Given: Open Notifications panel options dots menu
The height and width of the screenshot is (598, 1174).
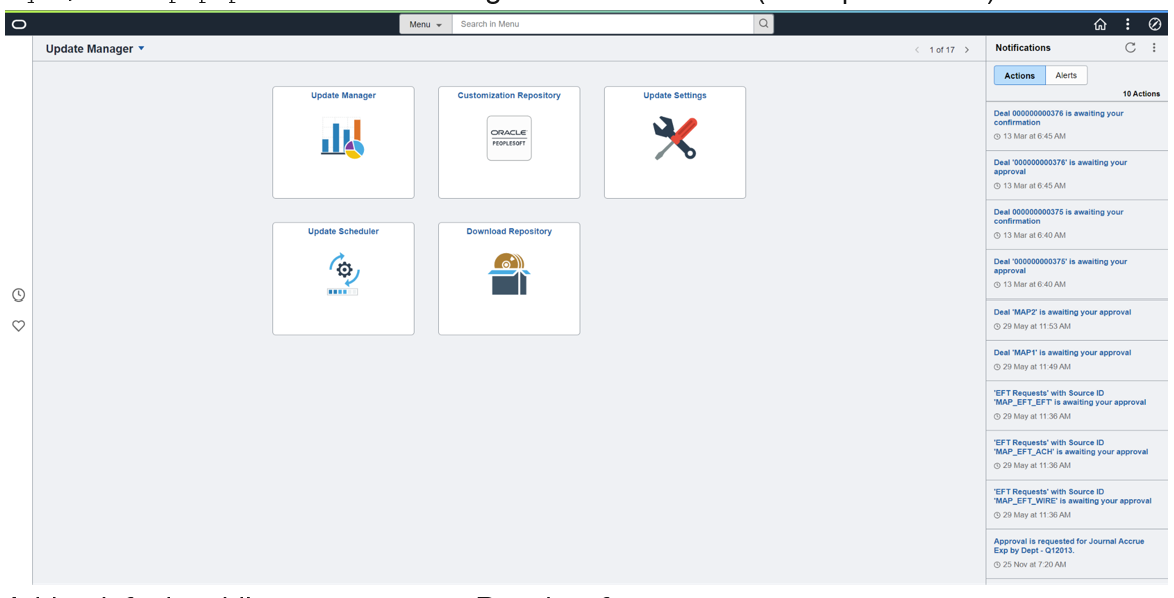Looking at the screenshot, I should click(x=1154, y=48).
